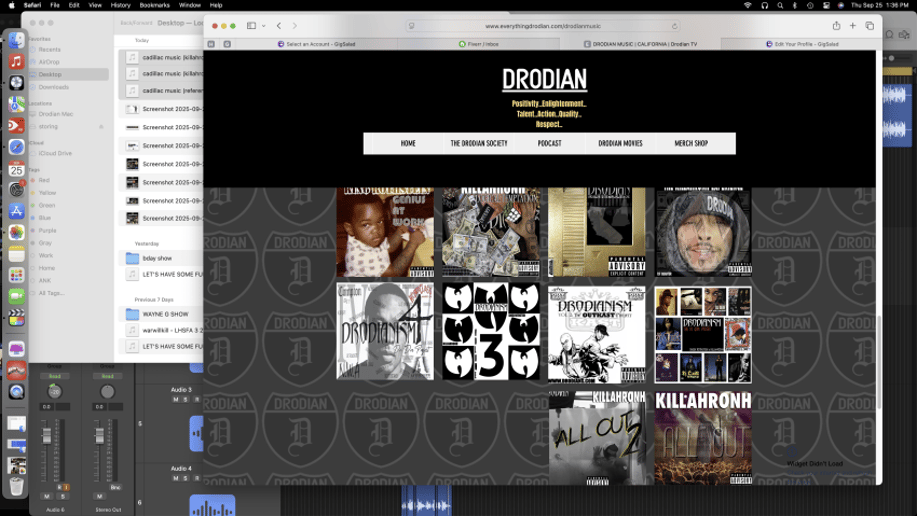Open Calendar from the Dock
The height and width of the screenshot is (516, 917).
pos(16,168)
